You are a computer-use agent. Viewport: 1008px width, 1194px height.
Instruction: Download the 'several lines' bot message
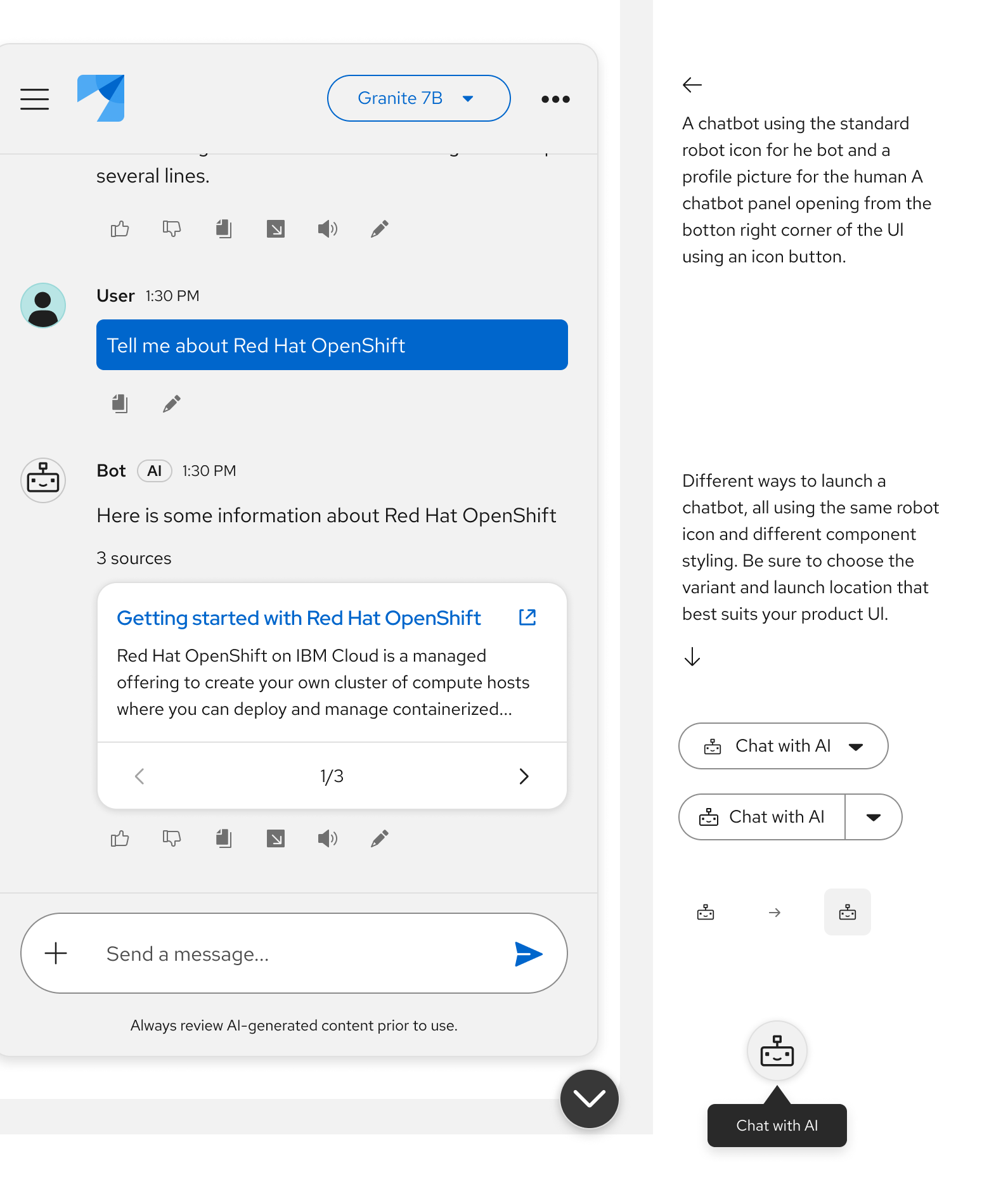[276, 229]
